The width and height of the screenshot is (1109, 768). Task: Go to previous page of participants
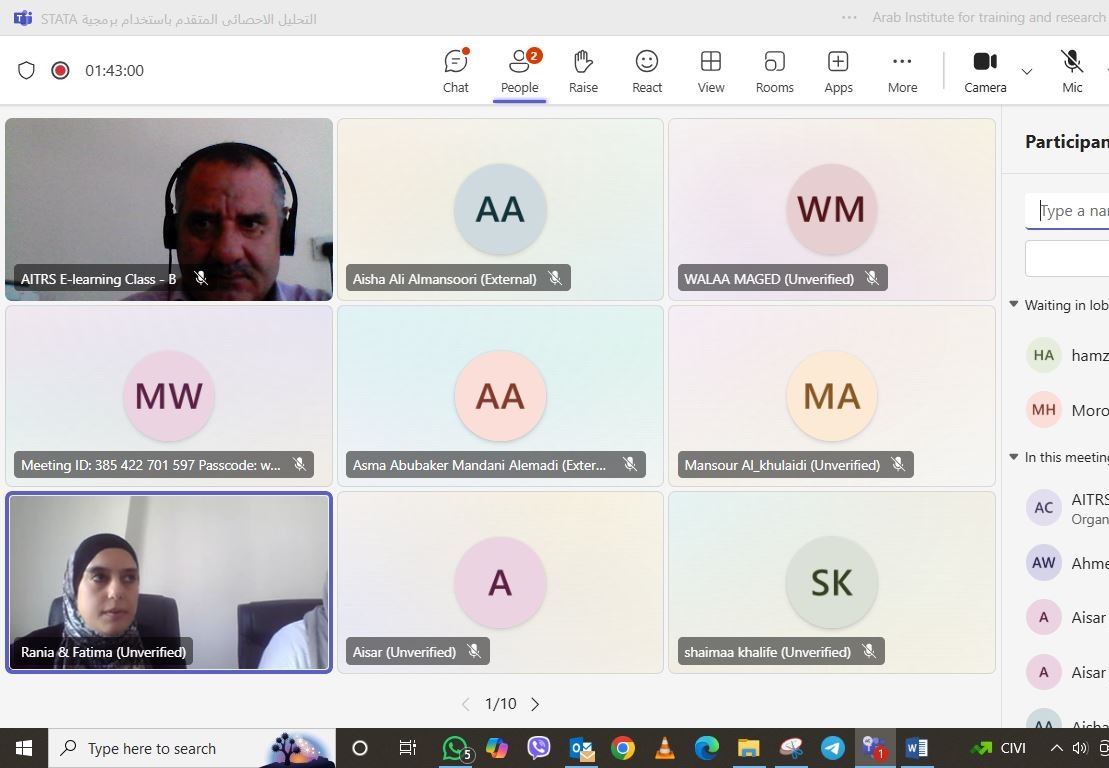tap(465, 704)
